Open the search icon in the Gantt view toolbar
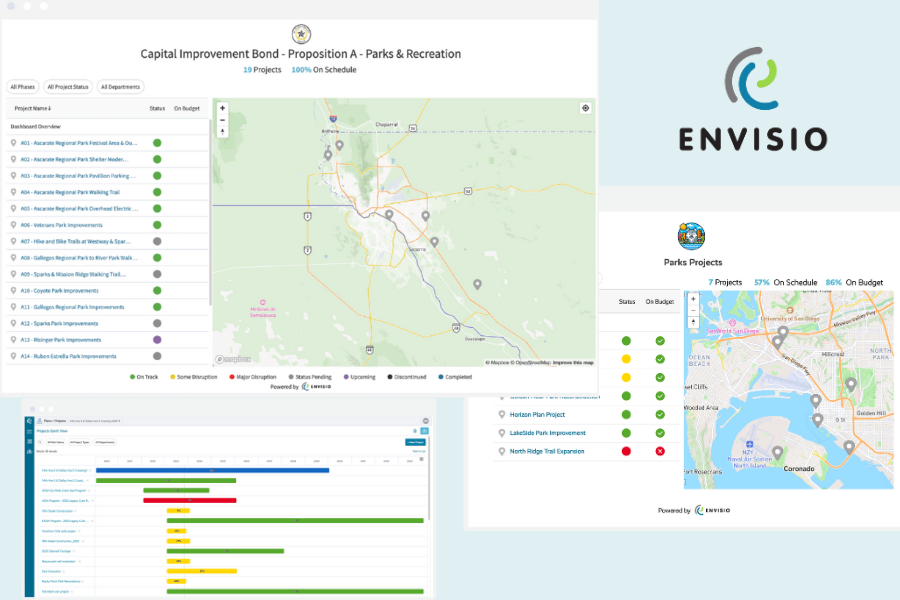Image resolution: width=900 pixels, height=600 pixels. pos(38,442)
